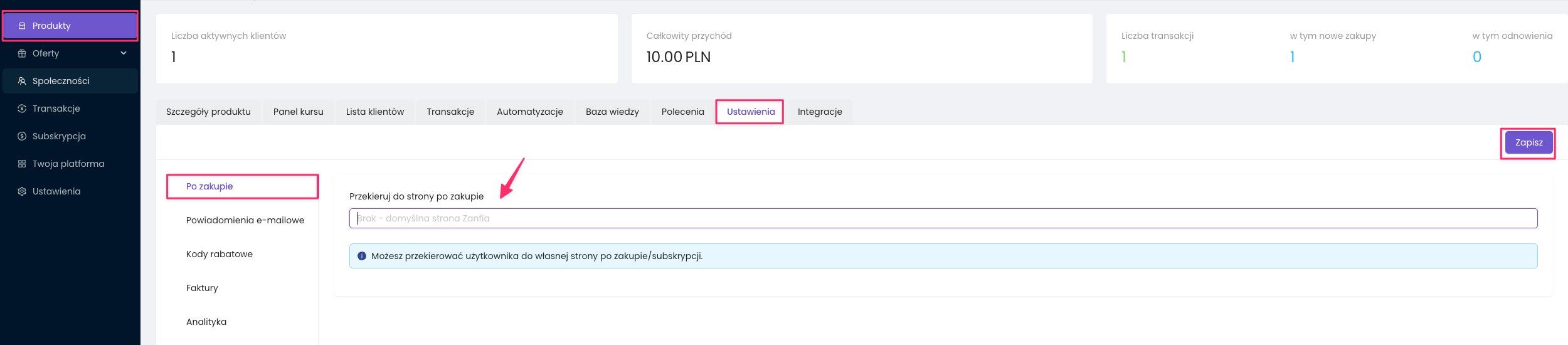Click the Twoja platforma grid icon

22,164
